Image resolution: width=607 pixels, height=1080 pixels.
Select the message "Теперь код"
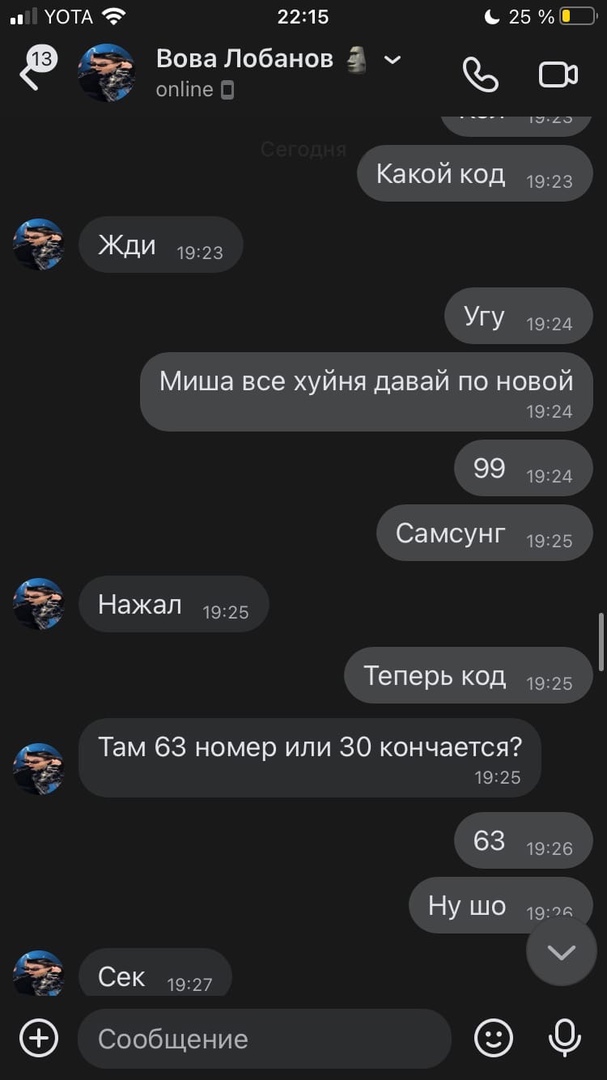click(x=469, y=675)
